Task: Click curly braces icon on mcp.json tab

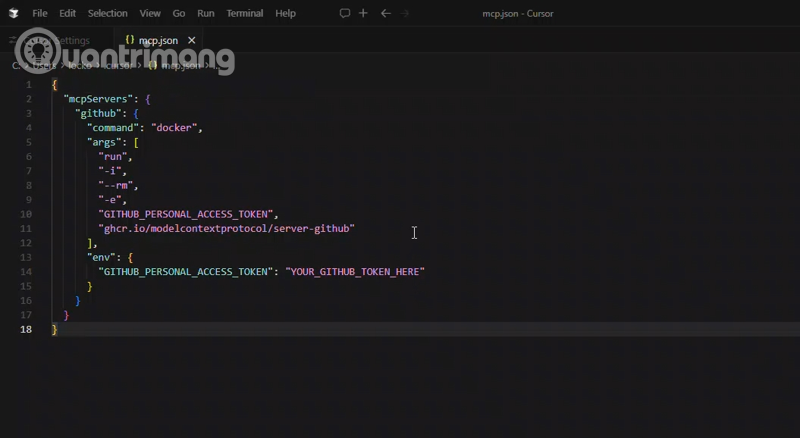Action: click(130, 40)
